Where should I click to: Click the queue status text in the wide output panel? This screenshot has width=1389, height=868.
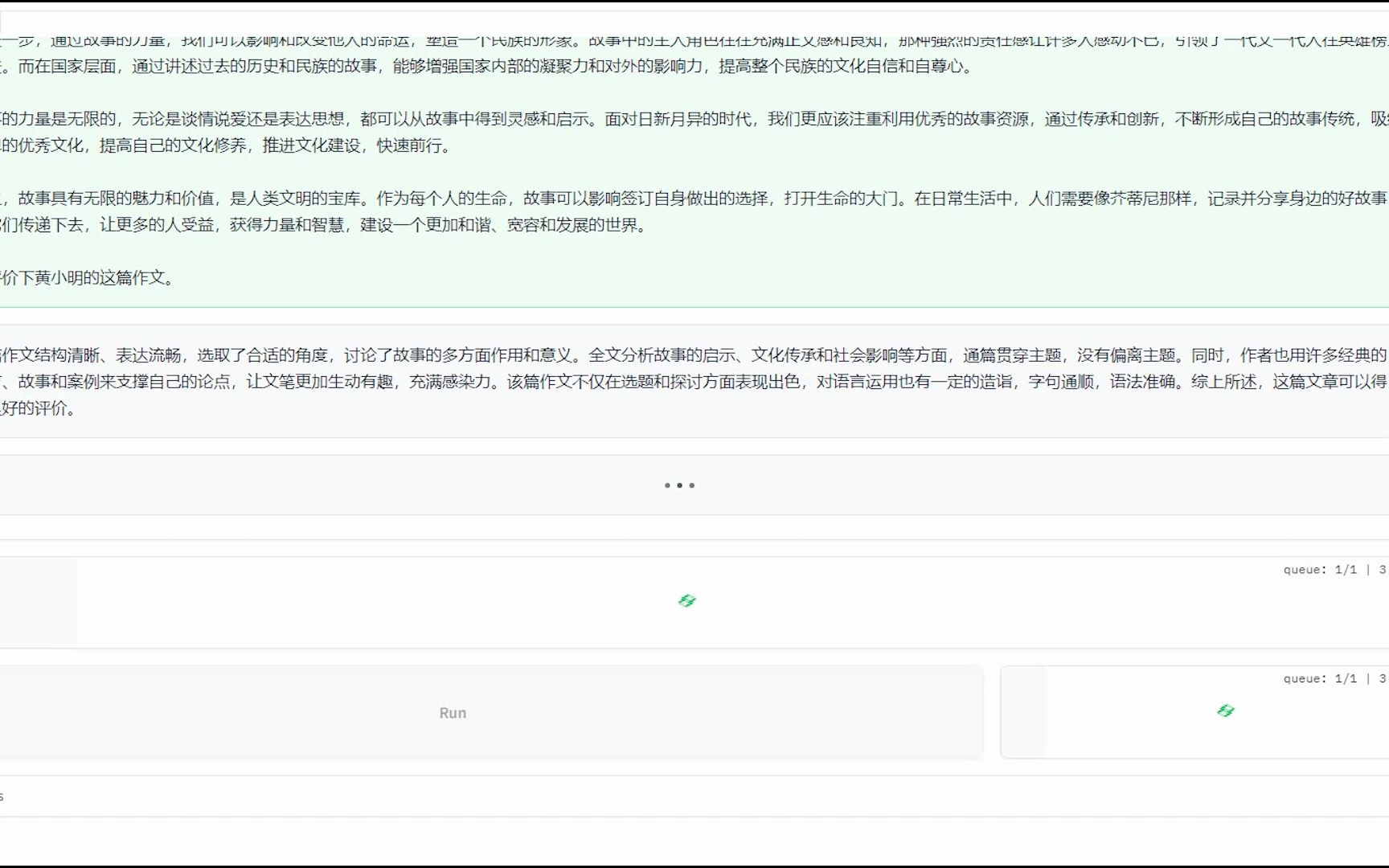1335,570
